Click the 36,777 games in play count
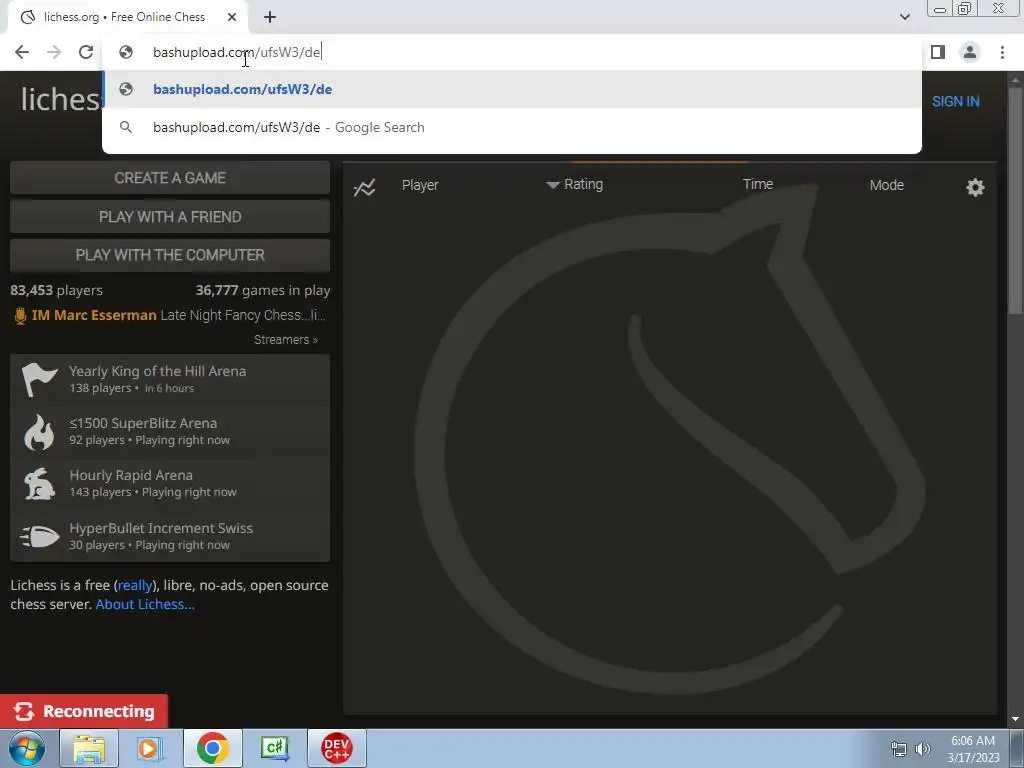1024x768 pixels. pyautogui.click(x=263, y=290)
